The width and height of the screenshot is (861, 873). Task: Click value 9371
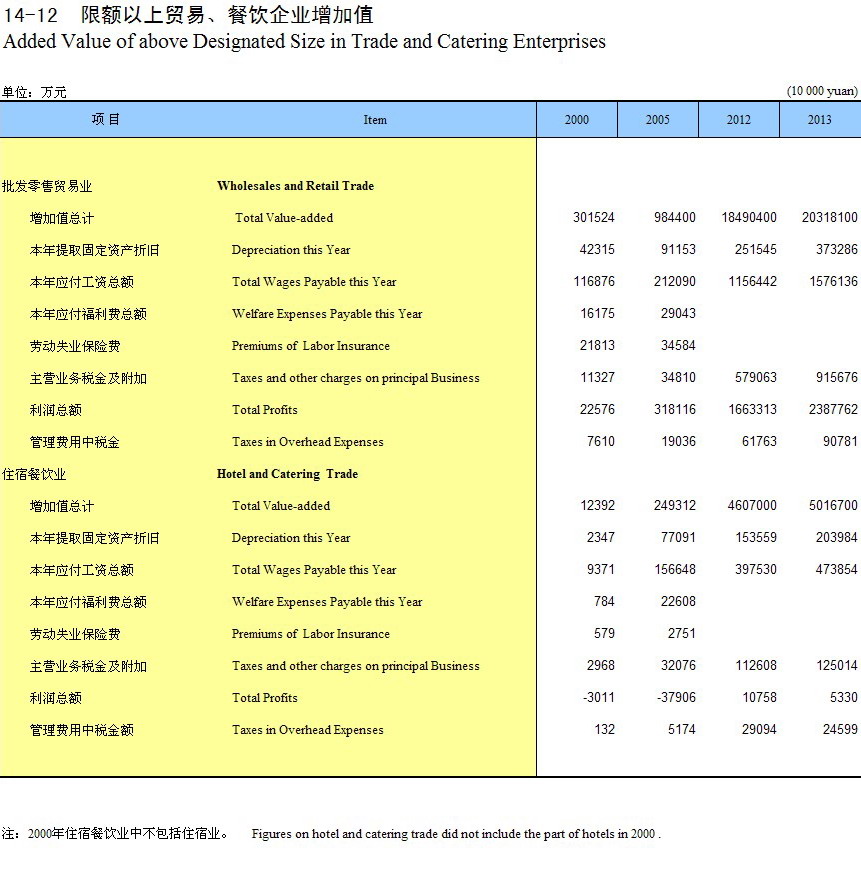tap(601, 569)
